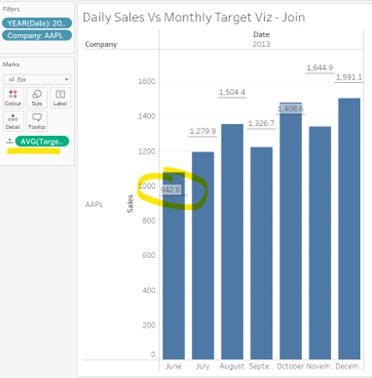The width and height of the screenshot is (372, 378).
Task: Click the 1,504.4 target label for August
Action: tap(232, 92)
